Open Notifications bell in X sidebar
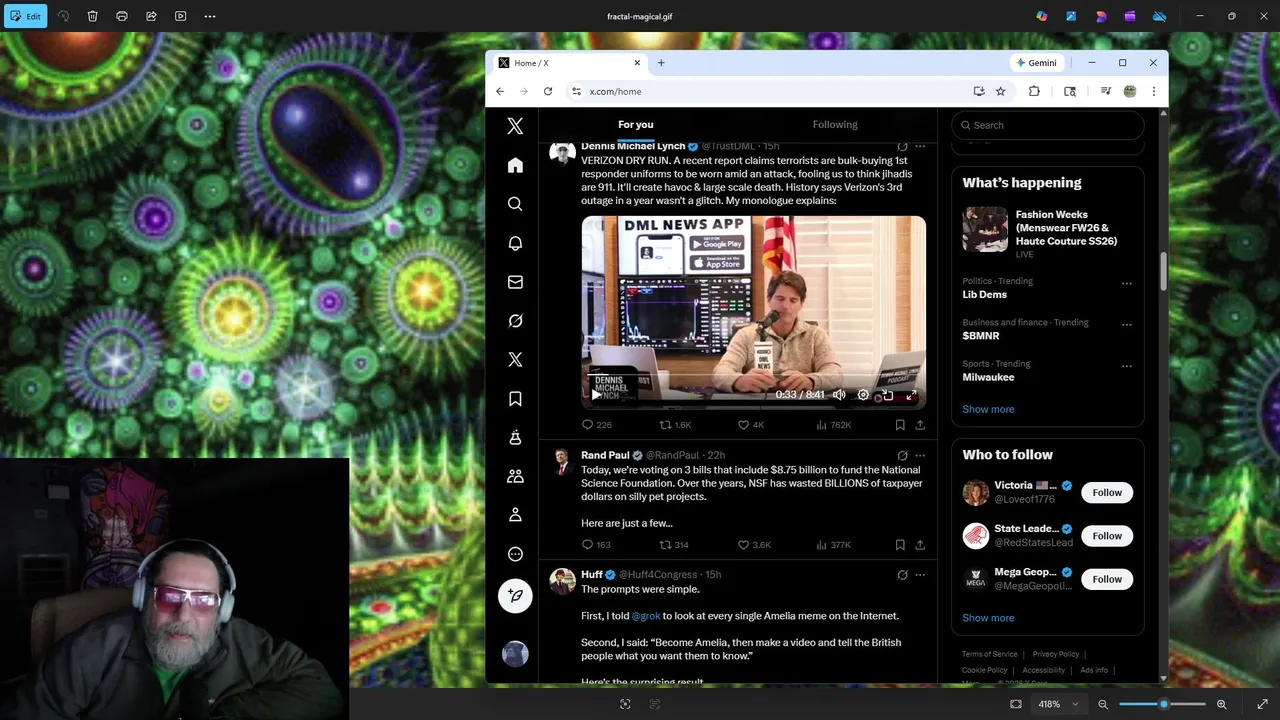1280x720 pixels. tap(515, 243)
